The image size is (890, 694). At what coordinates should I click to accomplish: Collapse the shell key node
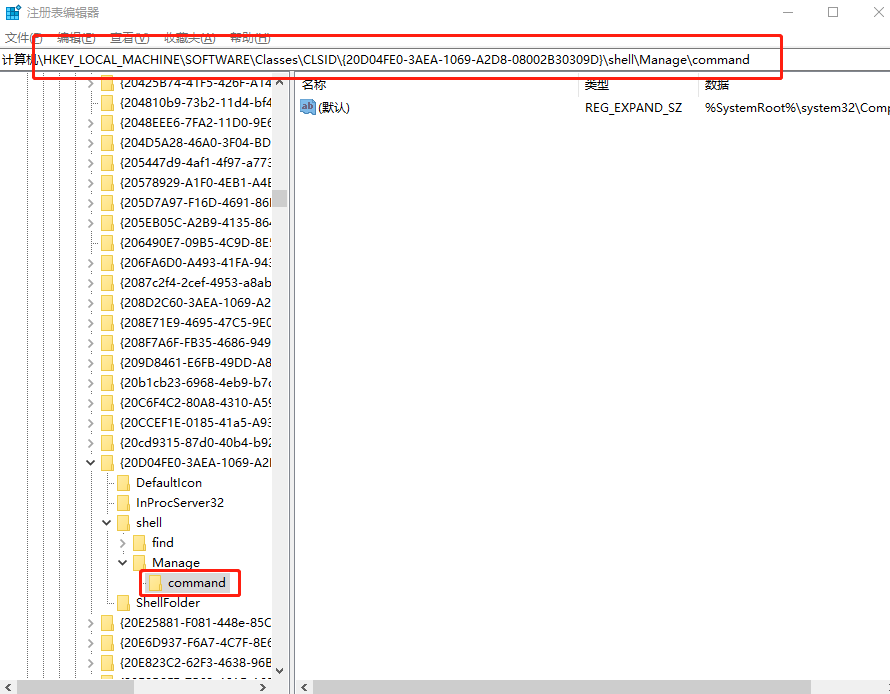click(107, 523)
